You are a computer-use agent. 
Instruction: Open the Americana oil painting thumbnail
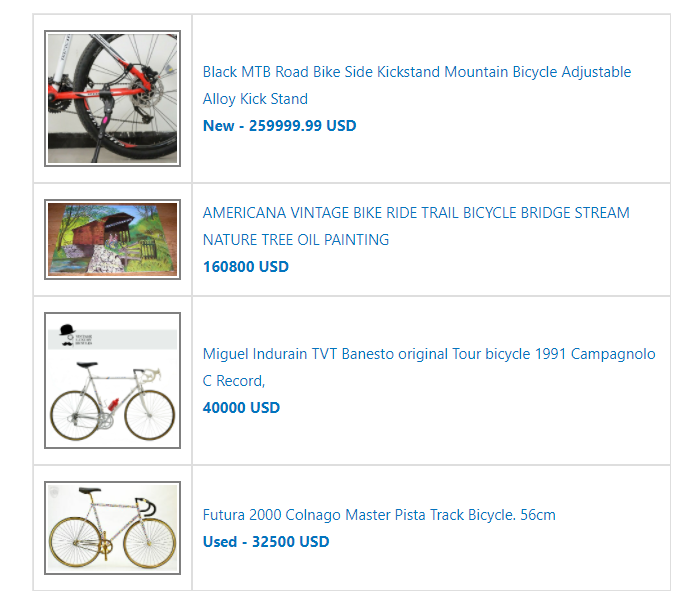pos(112,239)
